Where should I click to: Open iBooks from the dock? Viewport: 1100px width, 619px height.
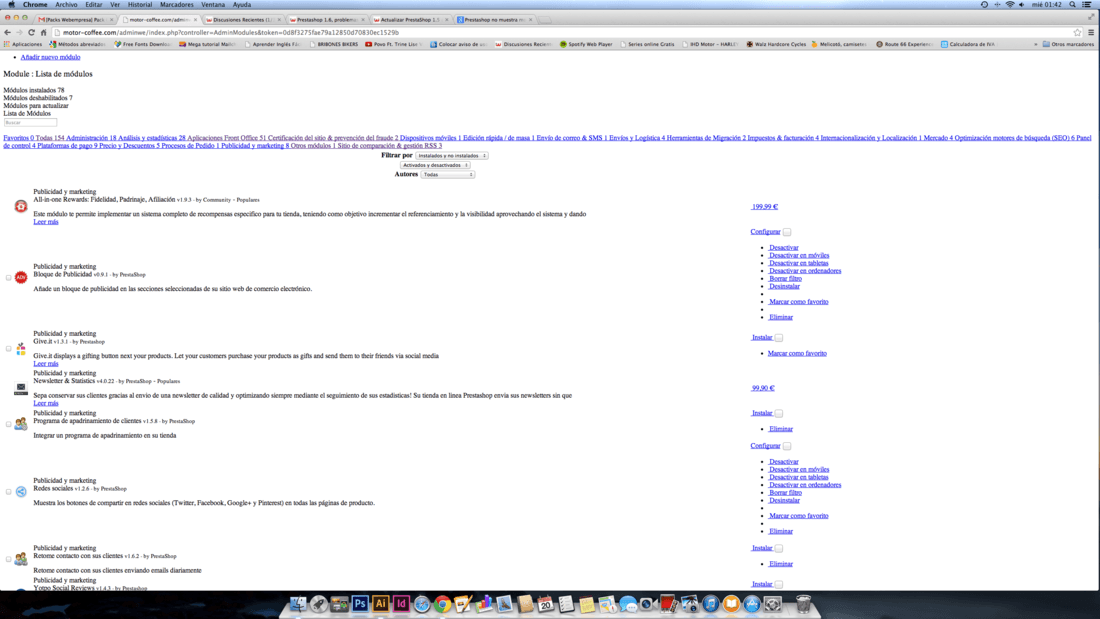coord(731,604)
